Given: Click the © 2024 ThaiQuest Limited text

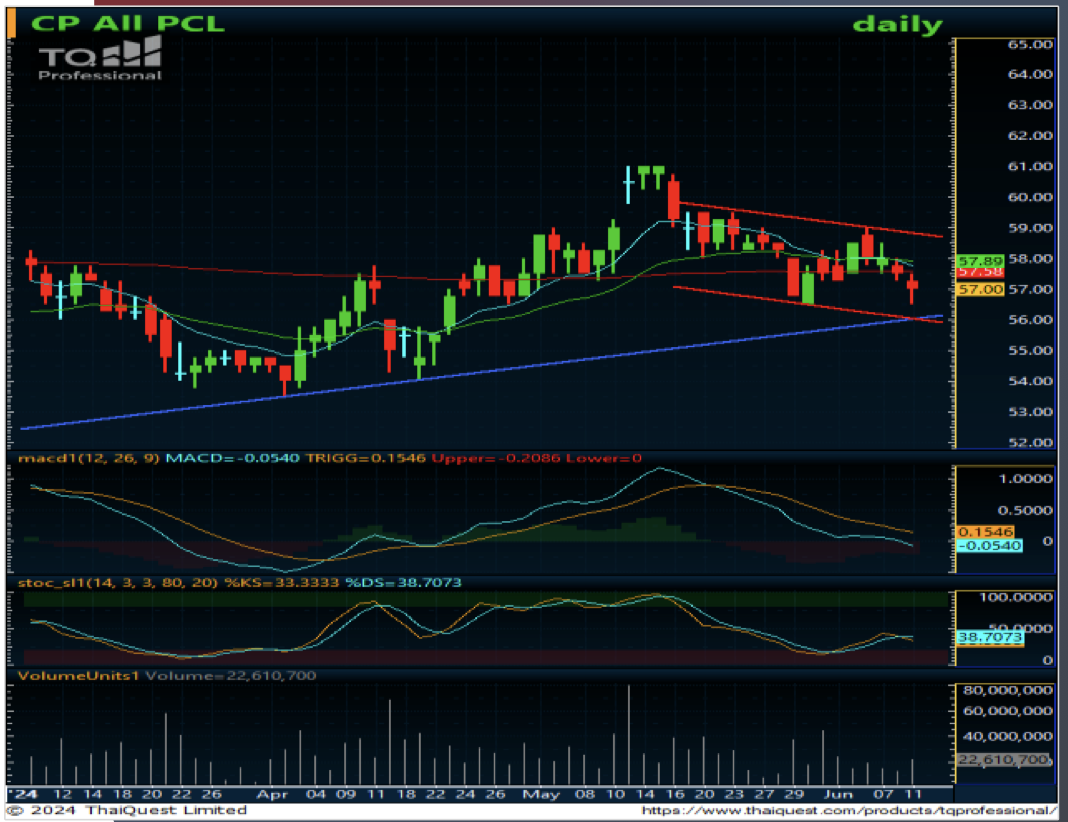Looking at the screenshot, I should [x=127, y=810].
